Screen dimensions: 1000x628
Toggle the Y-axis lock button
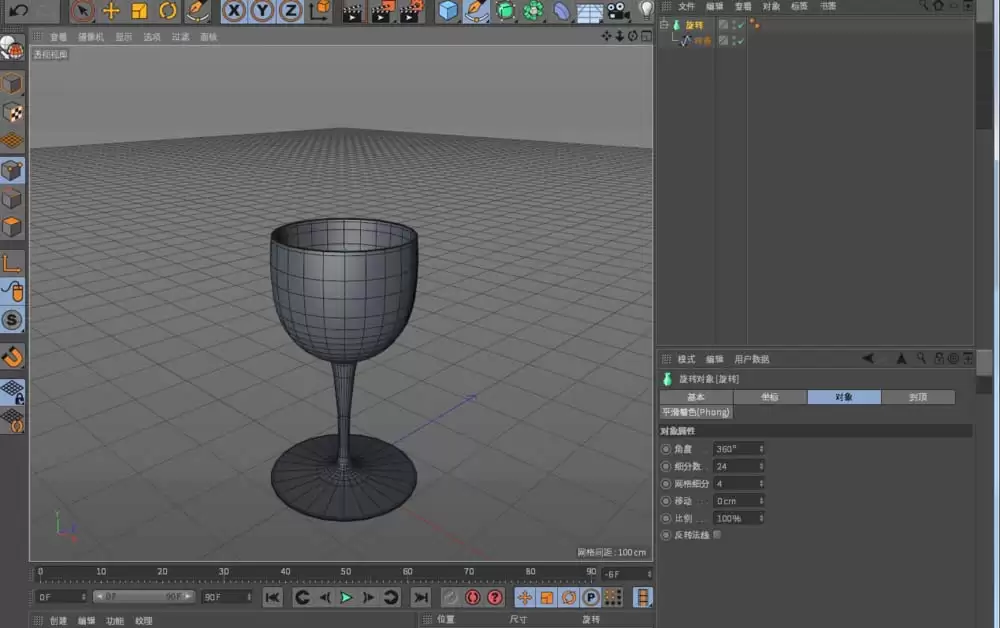click(261, 11)
